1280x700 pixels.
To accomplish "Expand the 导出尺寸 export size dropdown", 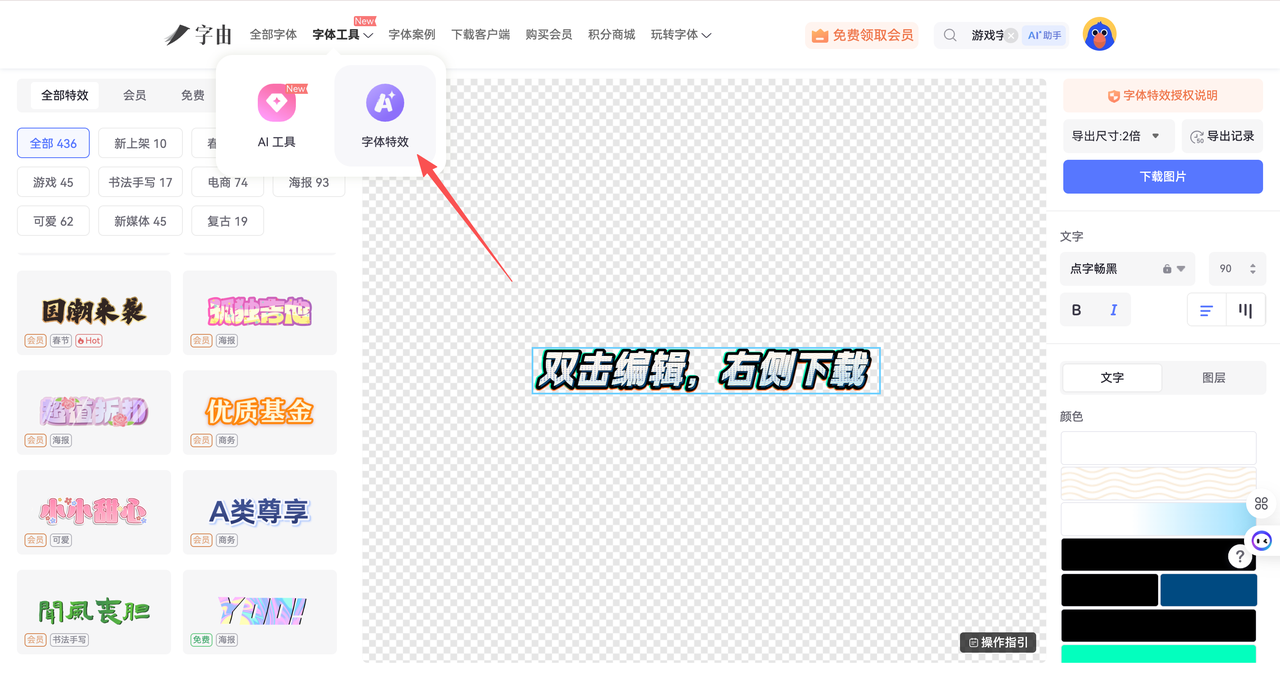I will [1117, 136].
